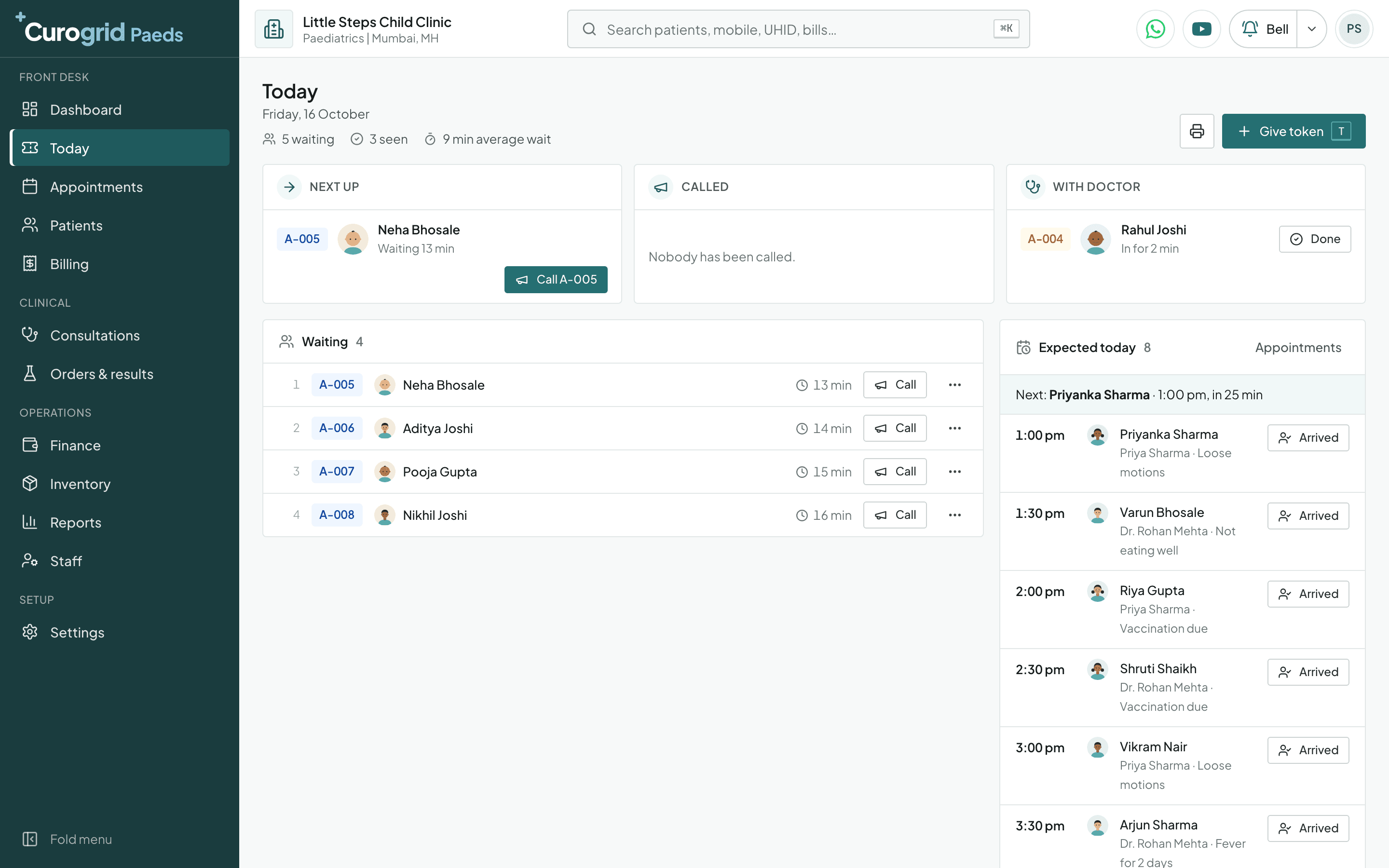Open PS user avatar

1353,29
